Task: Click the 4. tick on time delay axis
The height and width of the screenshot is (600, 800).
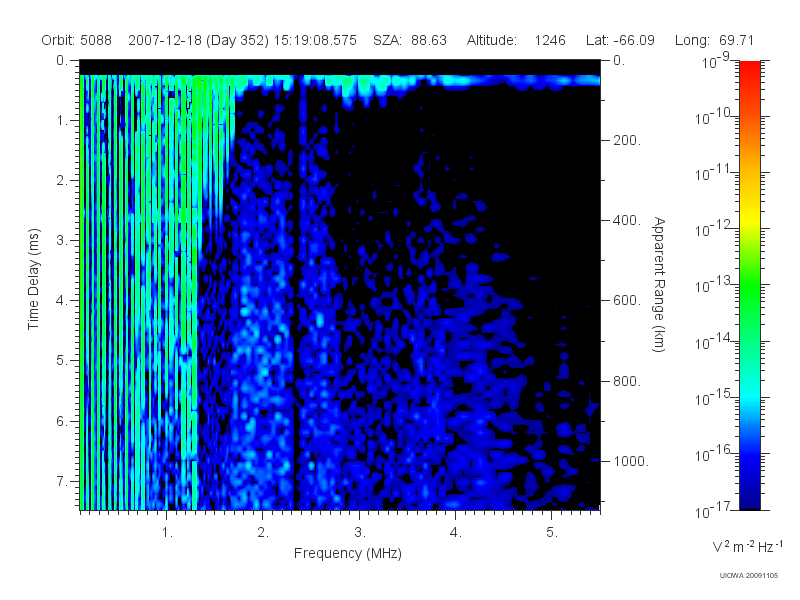Action: pos(62,301)
